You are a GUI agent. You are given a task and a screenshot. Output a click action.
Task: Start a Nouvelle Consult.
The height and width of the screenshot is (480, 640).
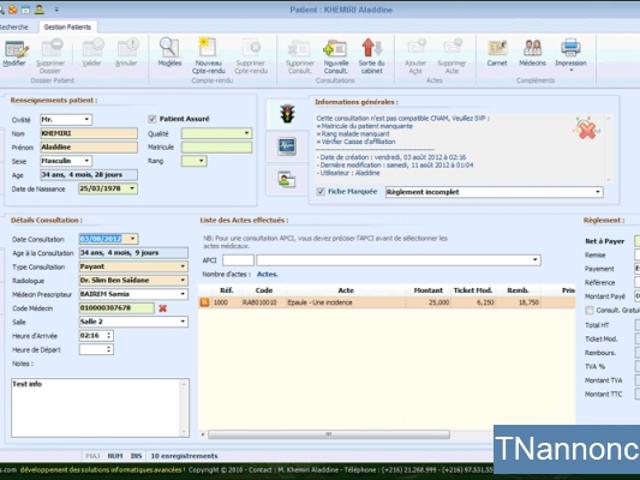pos(335,49)
